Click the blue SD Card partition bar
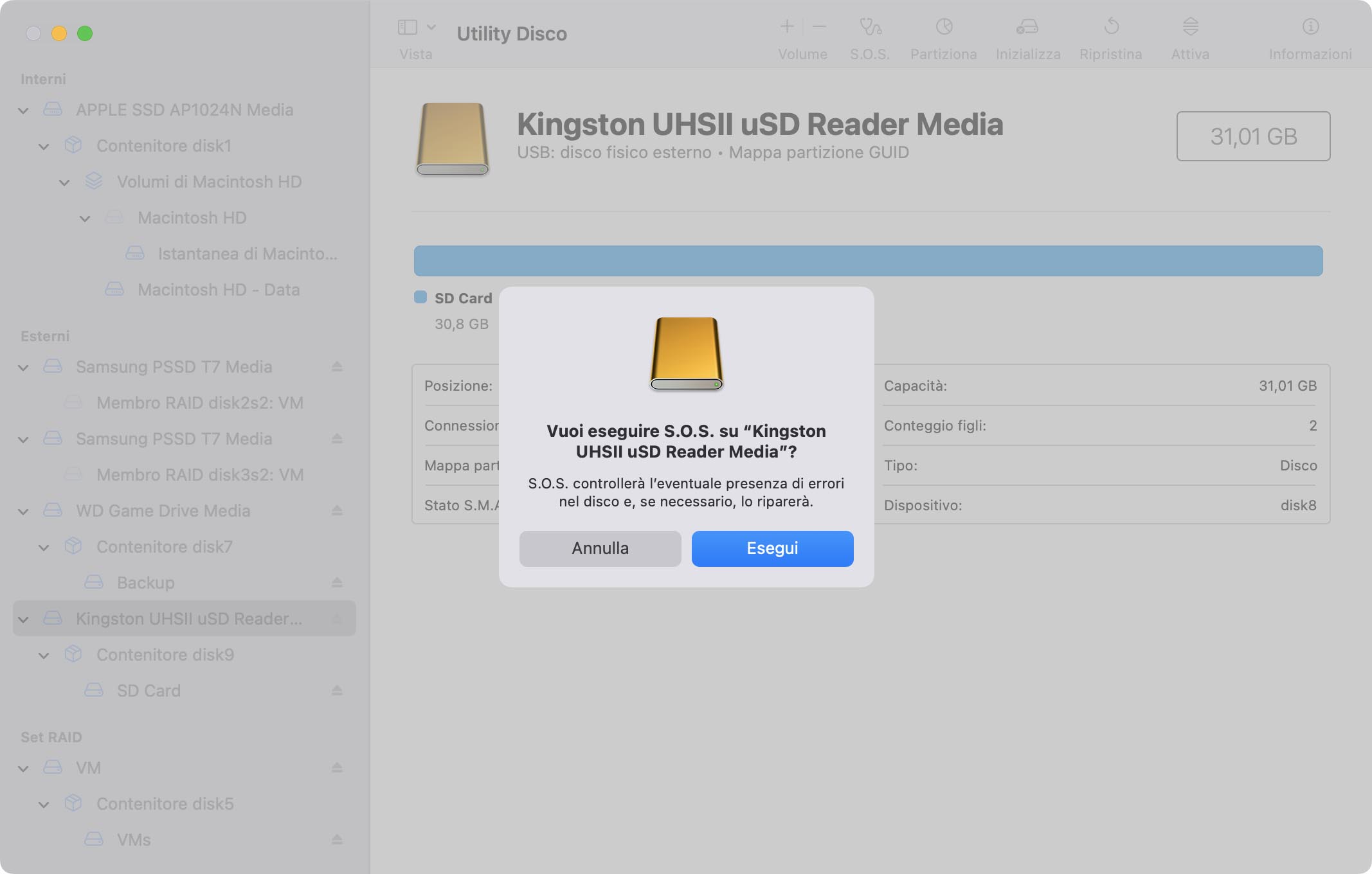 [868, 261]
